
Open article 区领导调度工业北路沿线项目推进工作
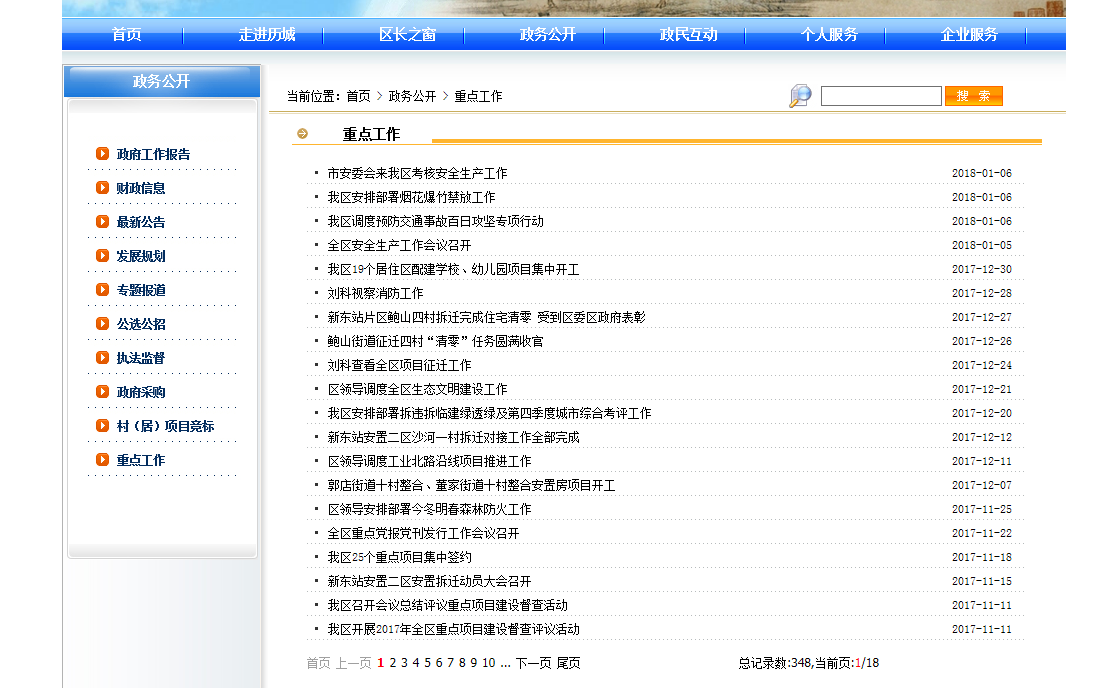point(429,461)
